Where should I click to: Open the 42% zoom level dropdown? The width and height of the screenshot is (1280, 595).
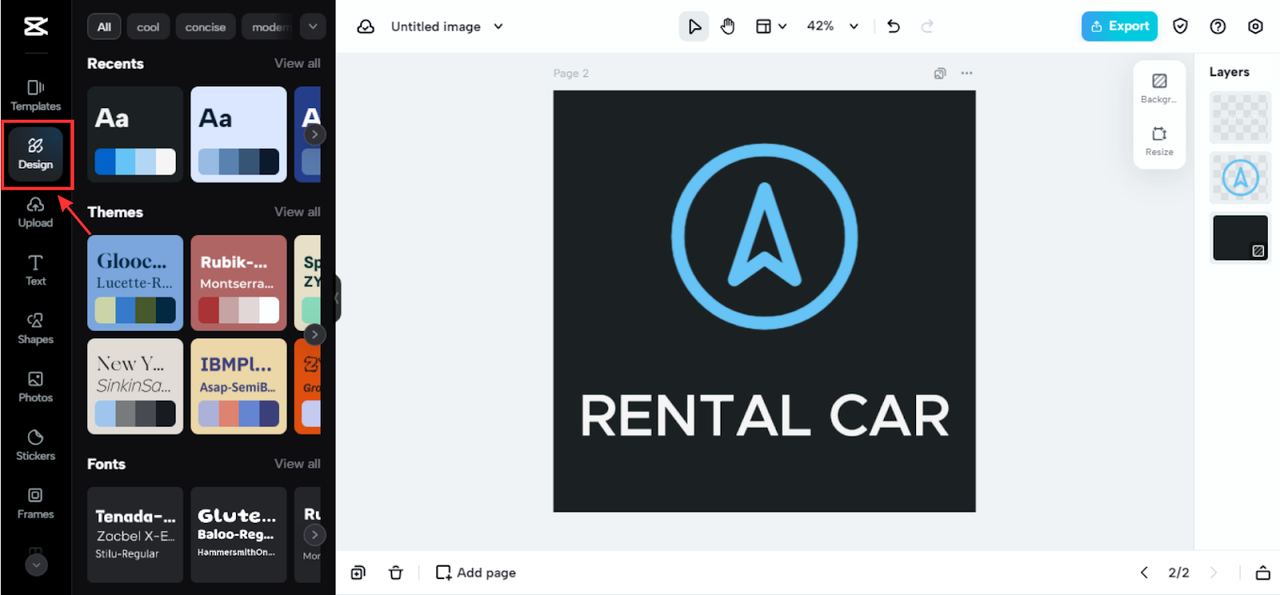pos(833,27)
